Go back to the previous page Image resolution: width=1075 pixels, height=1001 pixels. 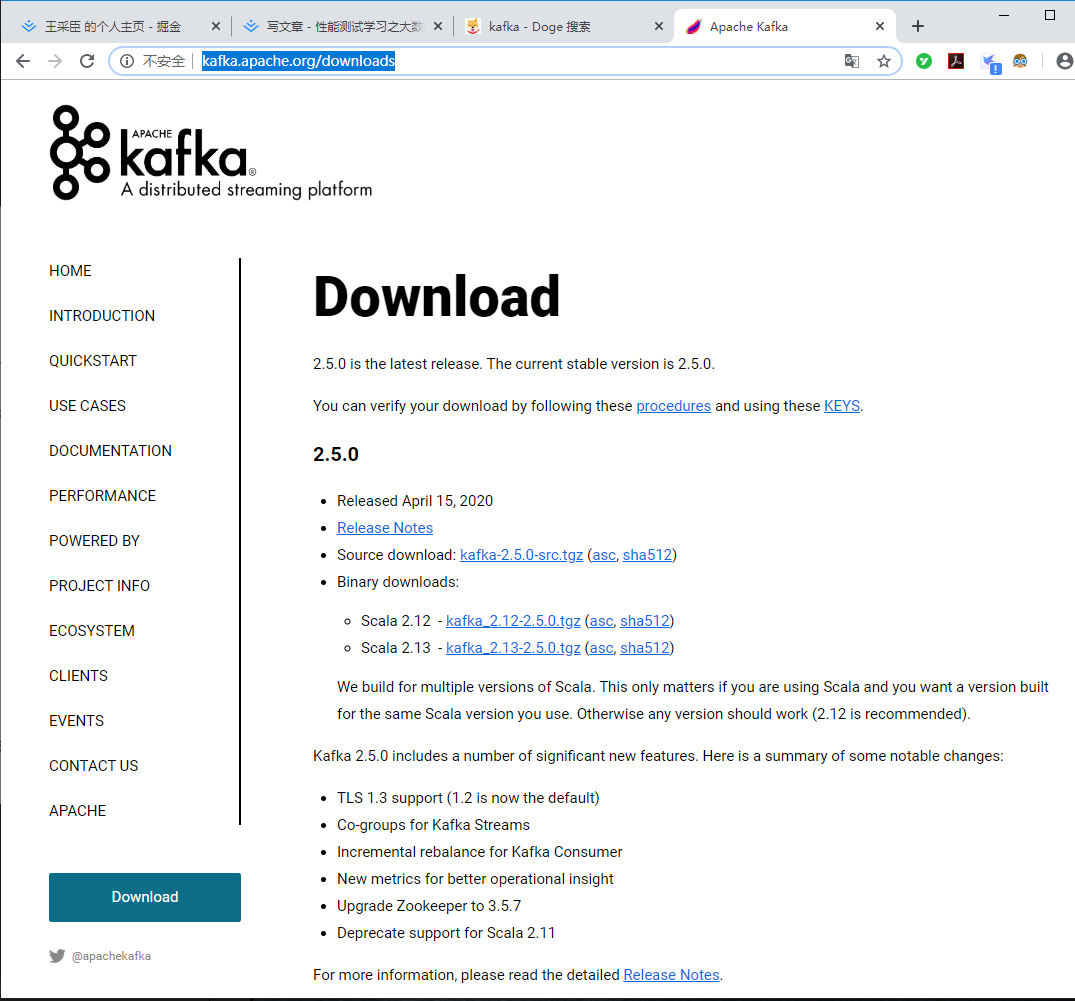coord(23,61)
